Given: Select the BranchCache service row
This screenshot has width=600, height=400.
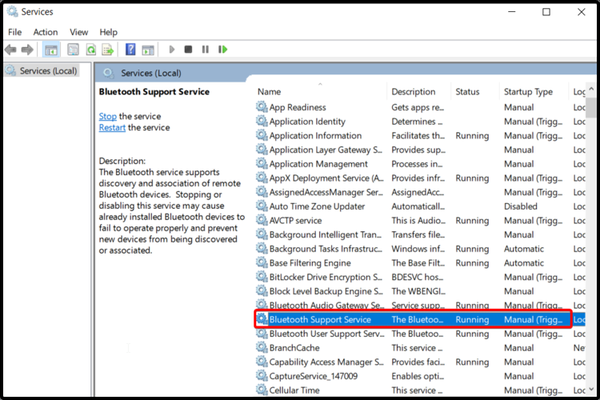Looking at the screenshot, I should (x=294, y=348).
